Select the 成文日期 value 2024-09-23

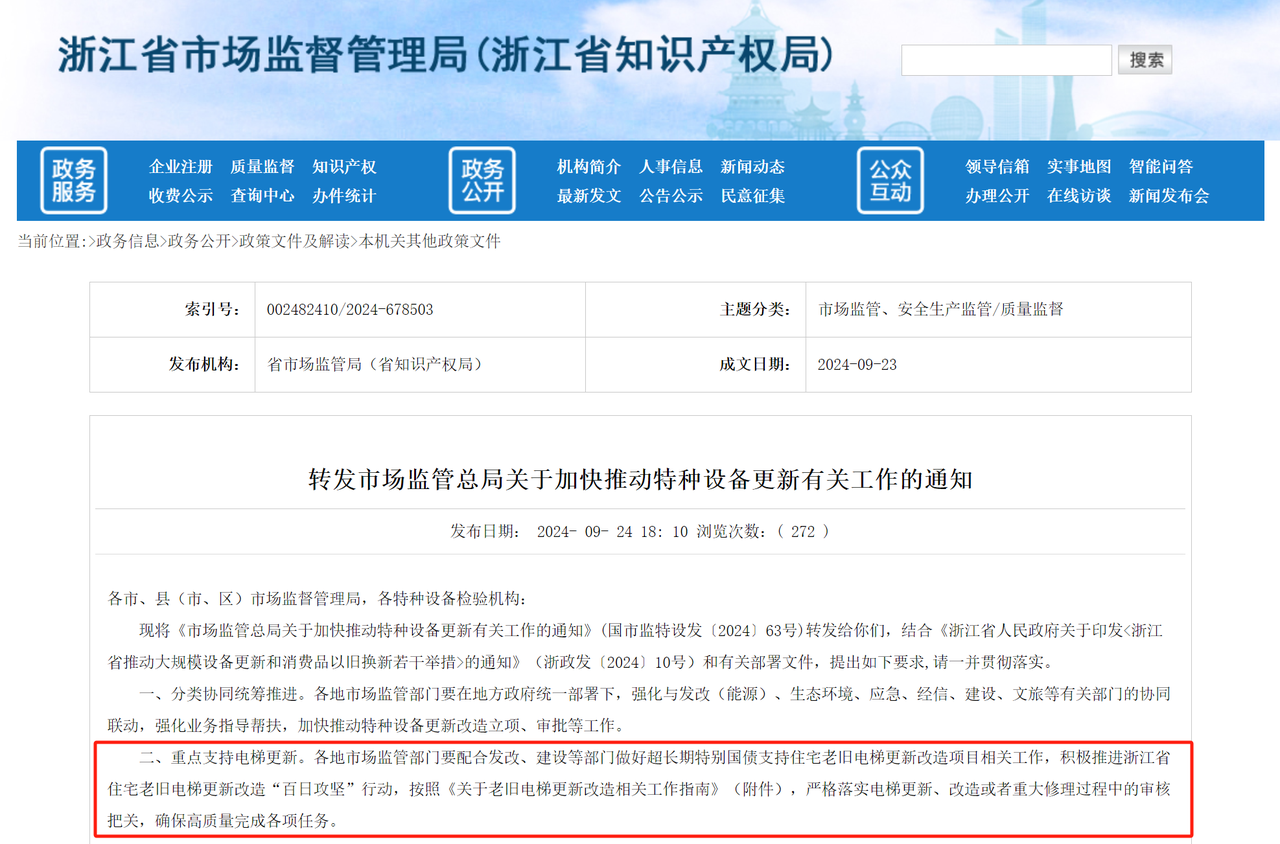click(x=857, y=365)
